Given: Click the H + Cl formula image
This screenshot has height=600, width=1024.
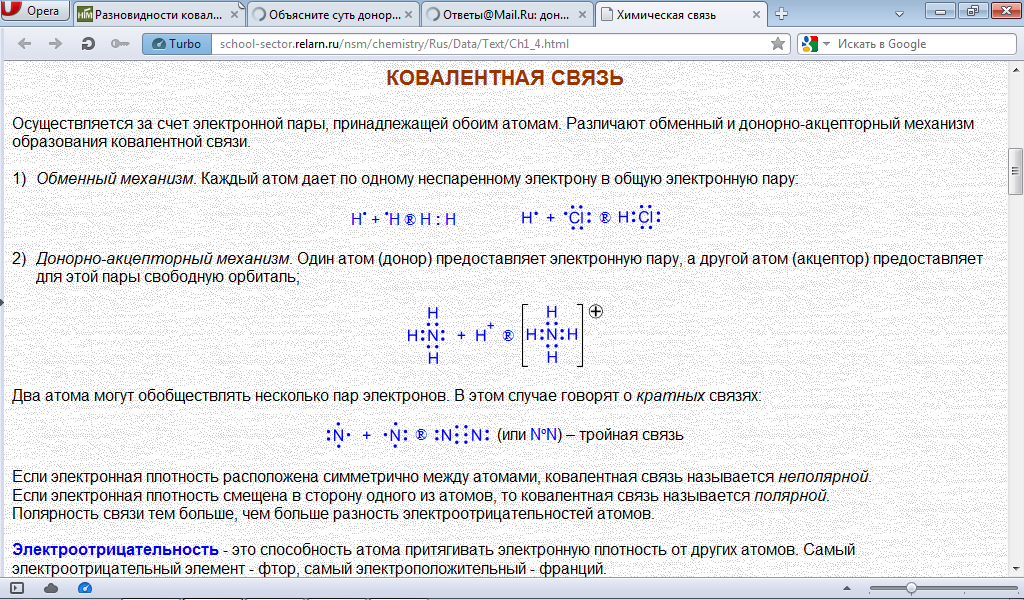Looking at the screenshot, I should pos(590,217).
